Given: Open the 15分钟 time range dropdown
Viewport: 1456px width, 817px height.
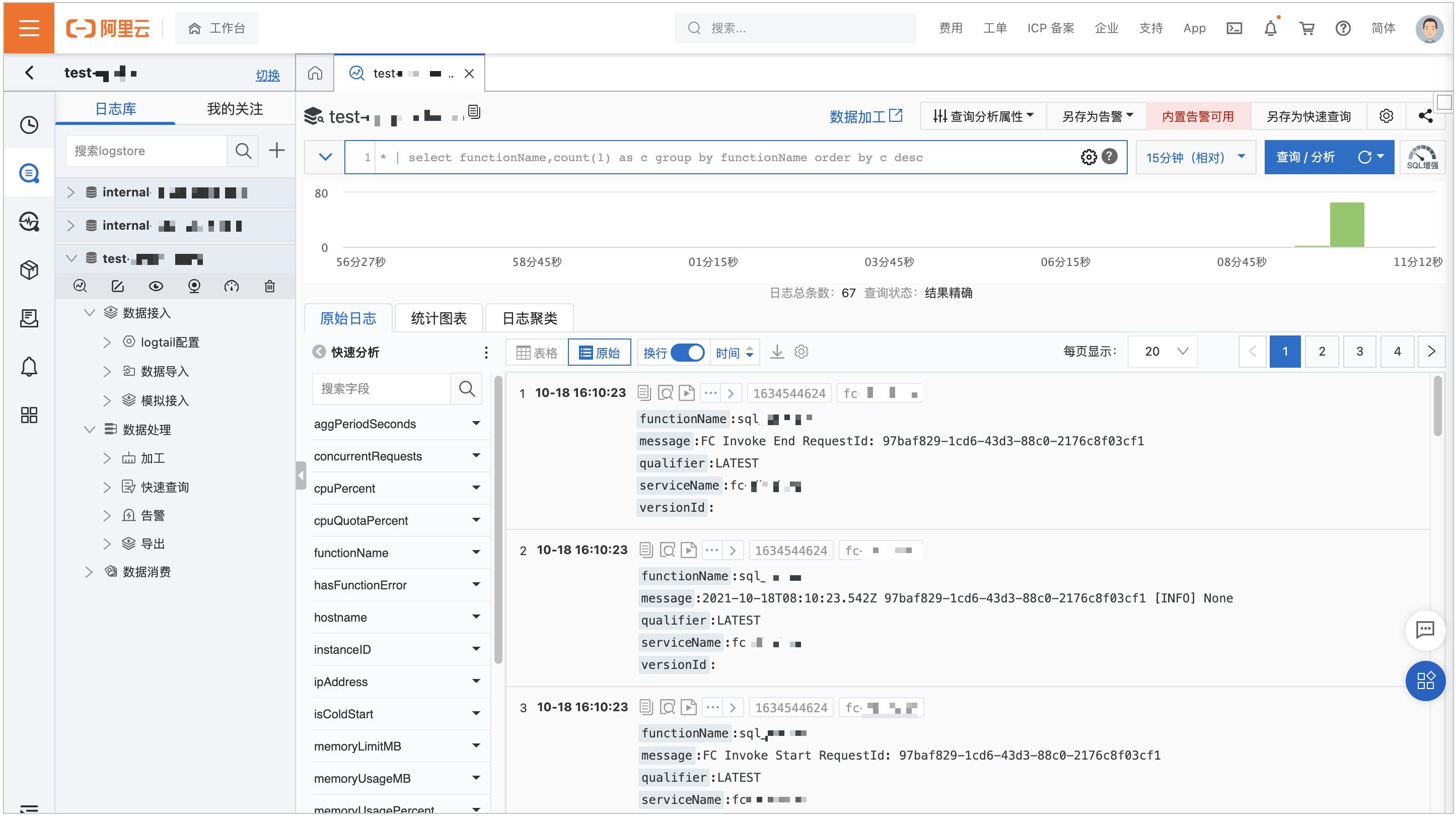Looking at the screenshot, I should click(x=1195, y=157).
